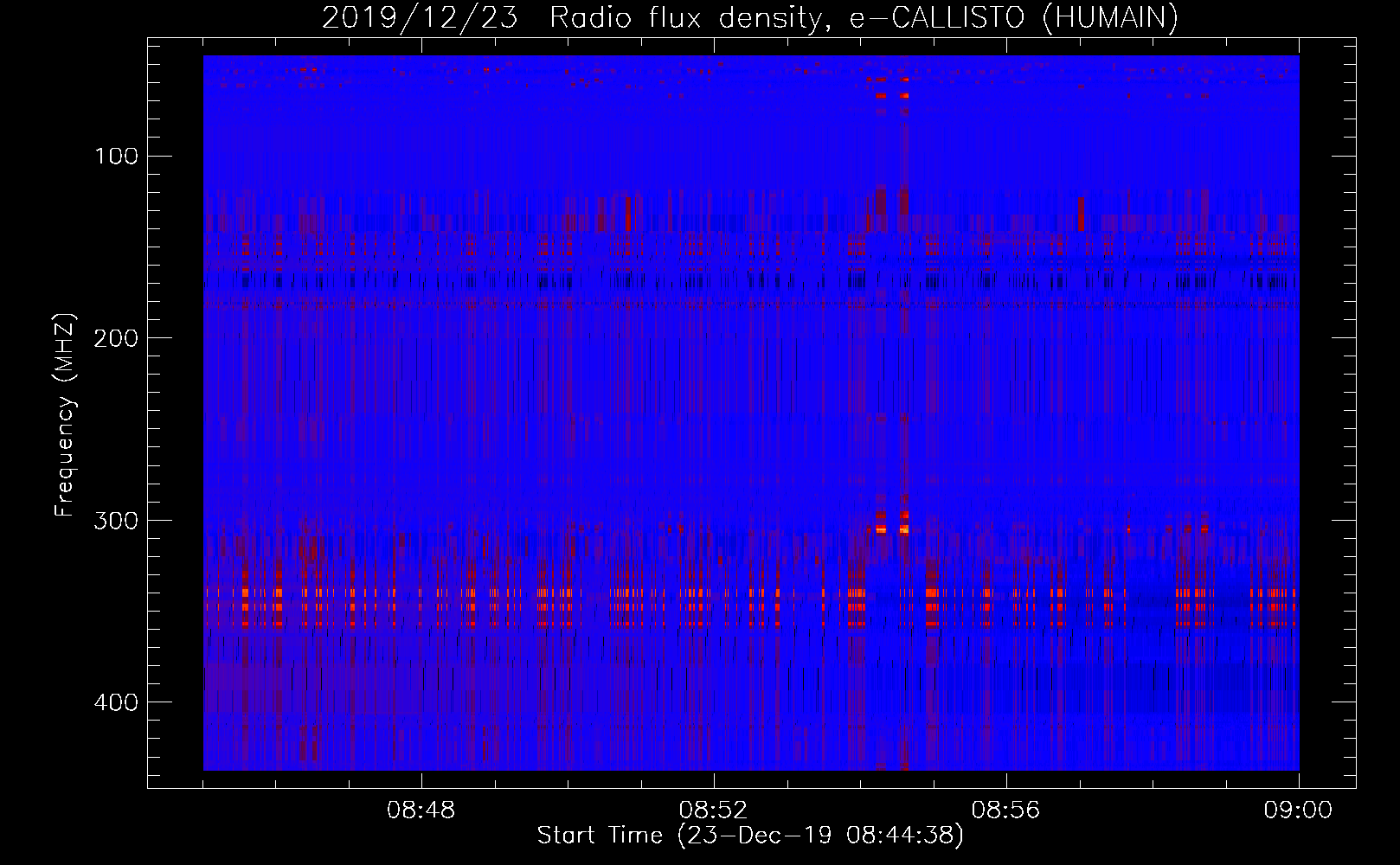
Task: Click the 08:52 time axis label
Action: (x=714, y=811)
